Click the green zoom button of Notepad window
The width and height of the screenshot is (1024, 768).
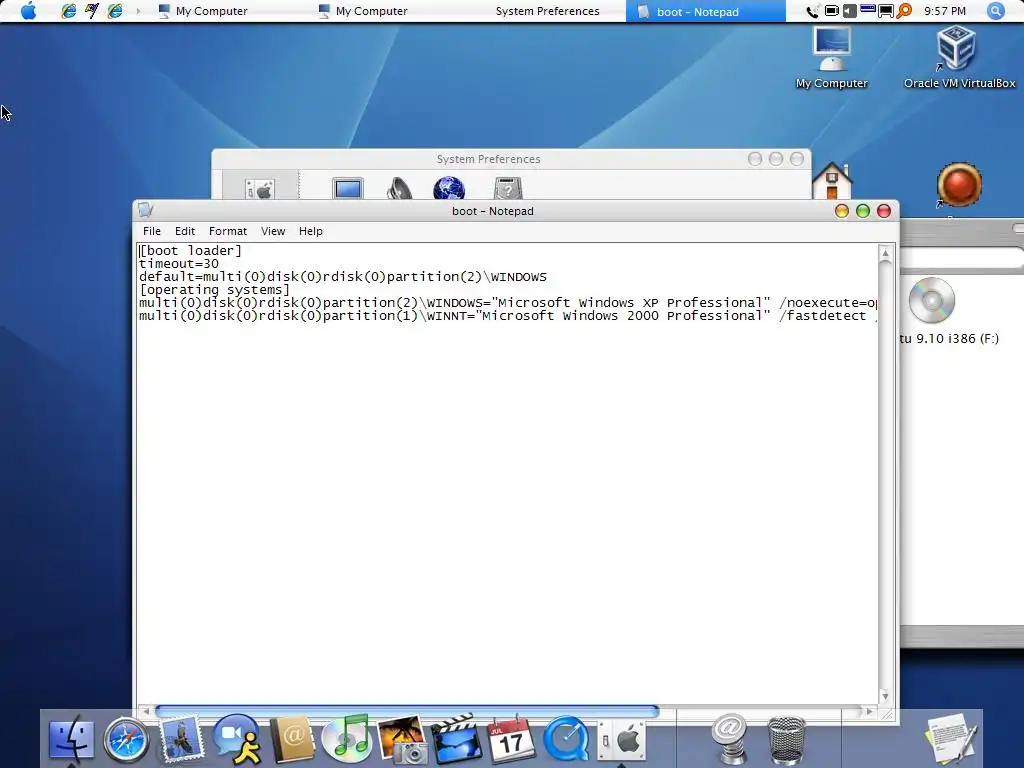coord(863,211)
